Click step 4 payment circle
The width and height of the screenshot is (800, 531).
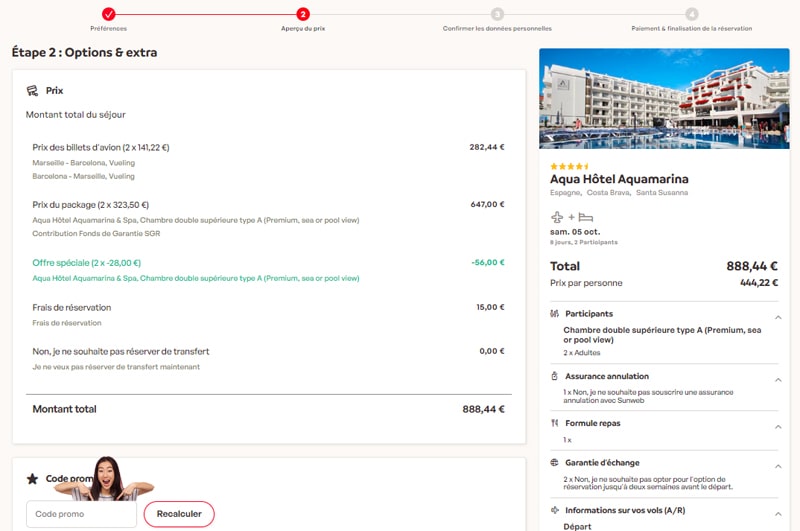(692, 14)
